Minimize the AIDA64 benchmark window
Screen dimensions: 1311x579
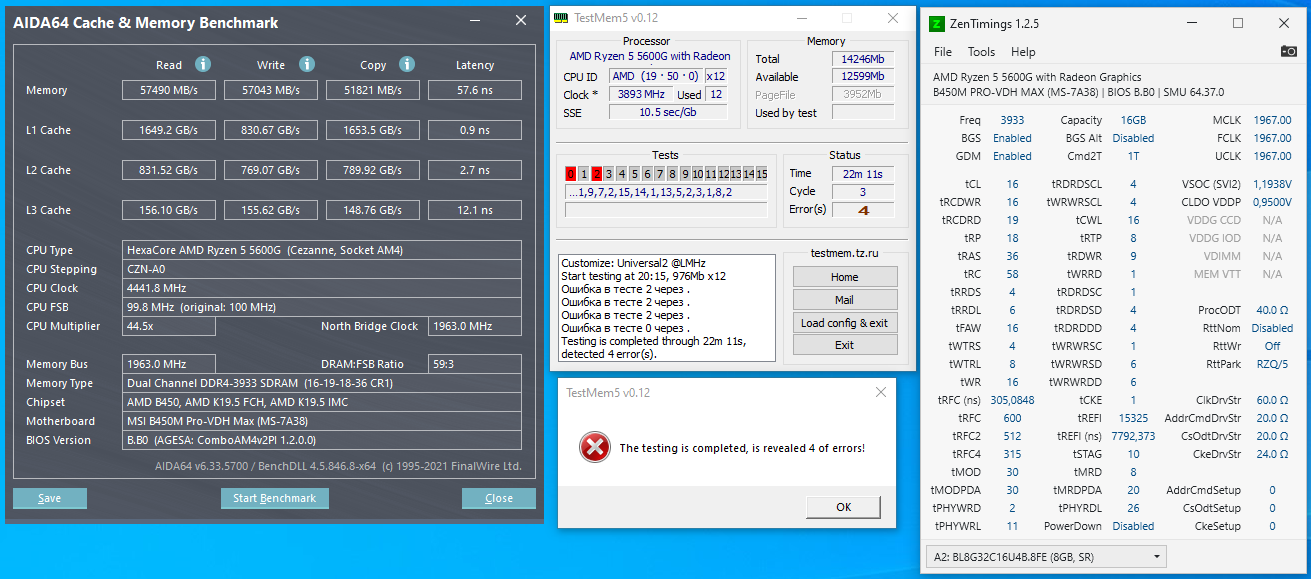point(474,21)
